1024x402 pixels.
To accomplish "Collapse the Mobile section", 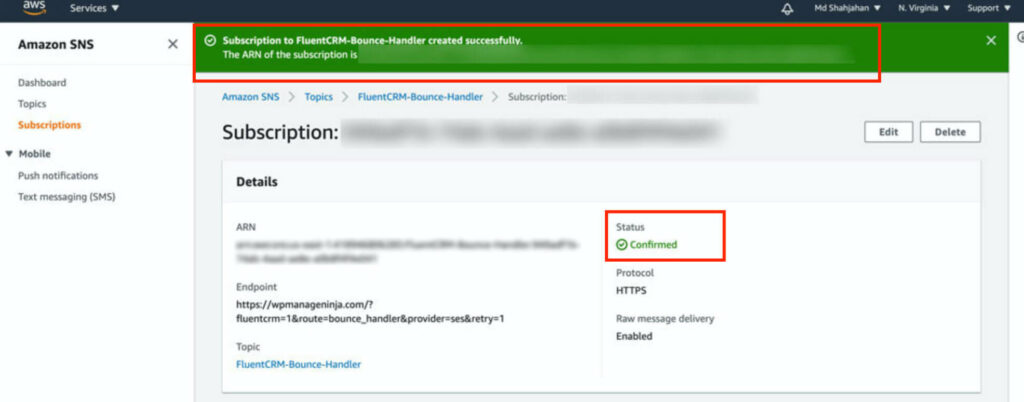I will pos(9,154).
